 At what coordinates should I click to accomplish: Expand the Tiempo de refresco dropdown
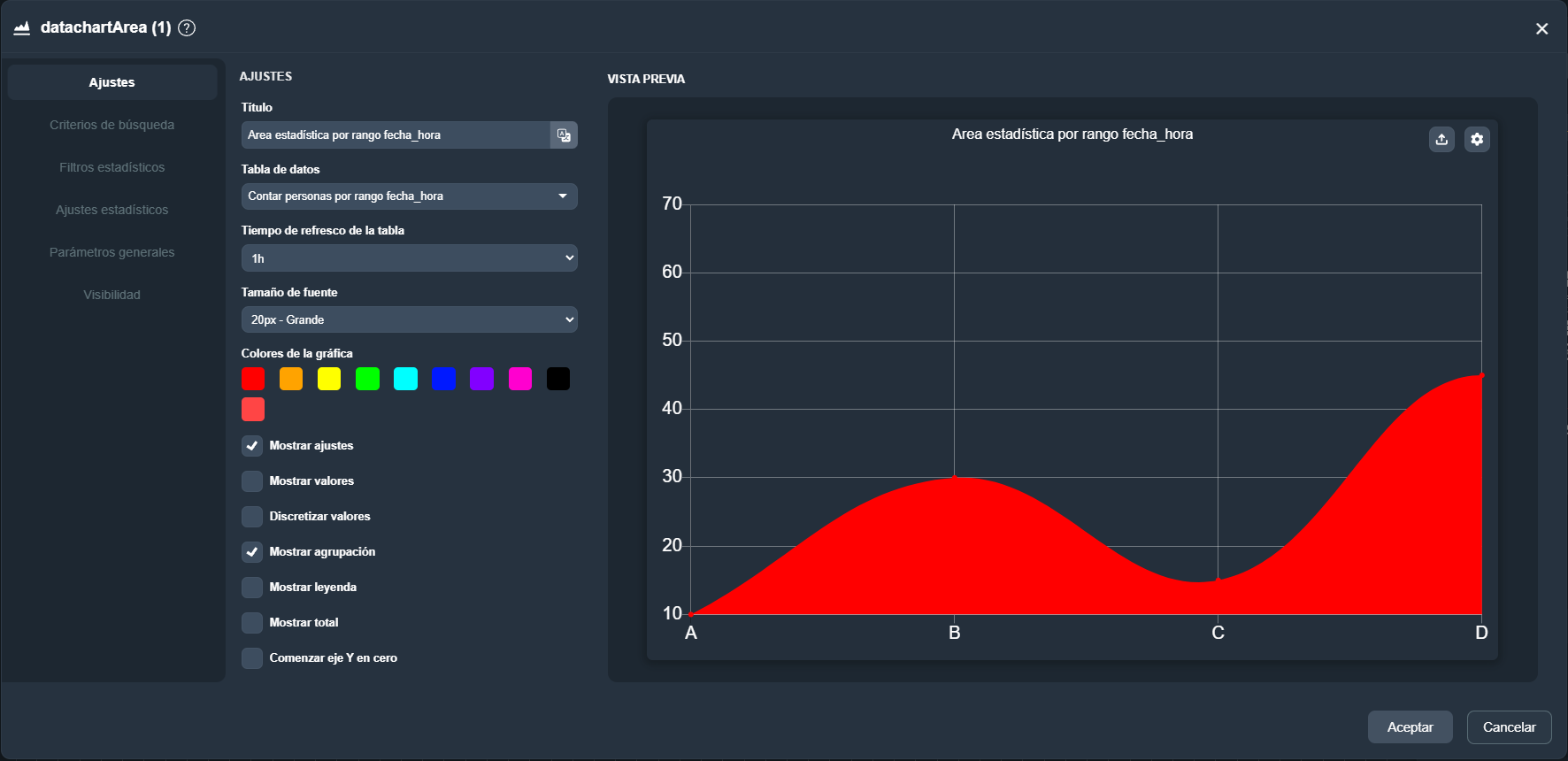(409, 258)
